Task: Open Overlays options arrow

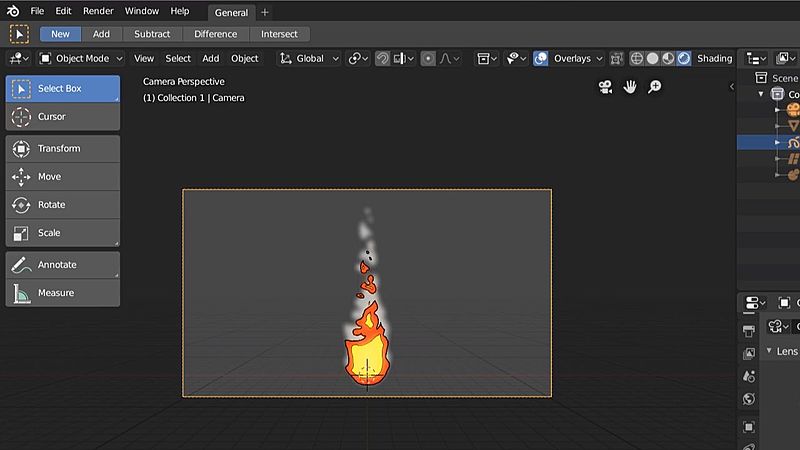Action: point(599,59)
